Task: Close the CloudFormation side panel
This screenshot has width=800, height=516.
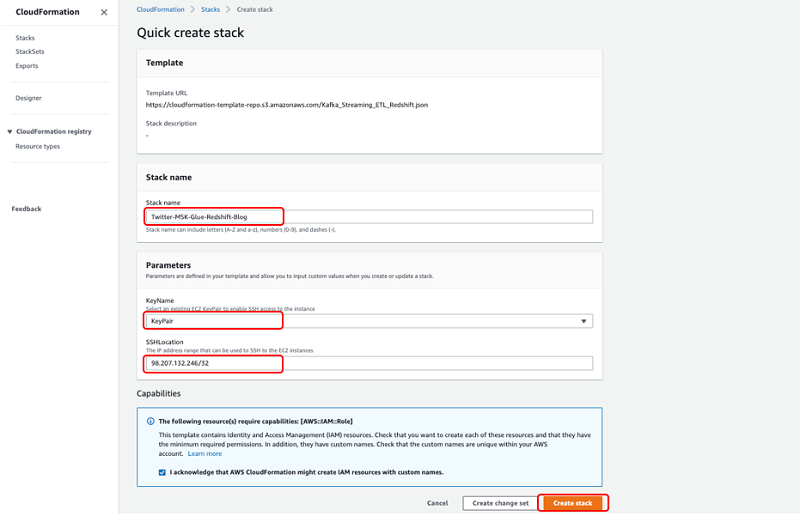Action: (x=104, y=12)
